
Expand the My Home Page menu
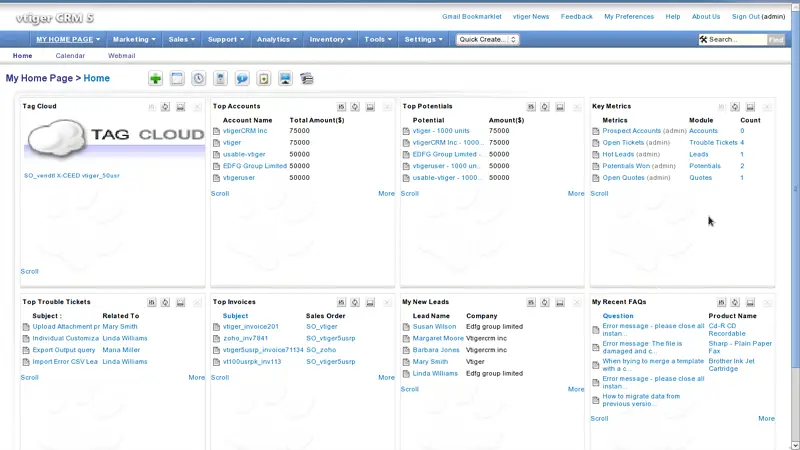coord(68,39)
